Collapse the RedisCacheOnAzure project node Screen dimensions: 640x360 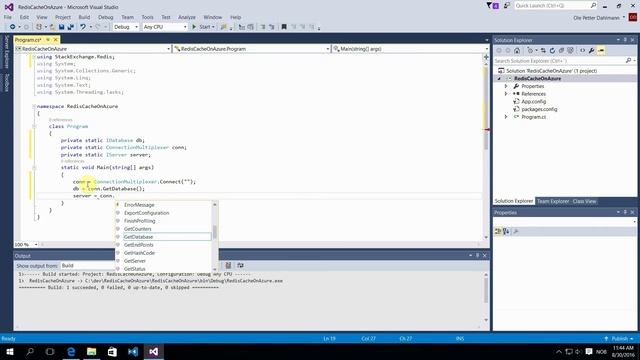point(499,78)
